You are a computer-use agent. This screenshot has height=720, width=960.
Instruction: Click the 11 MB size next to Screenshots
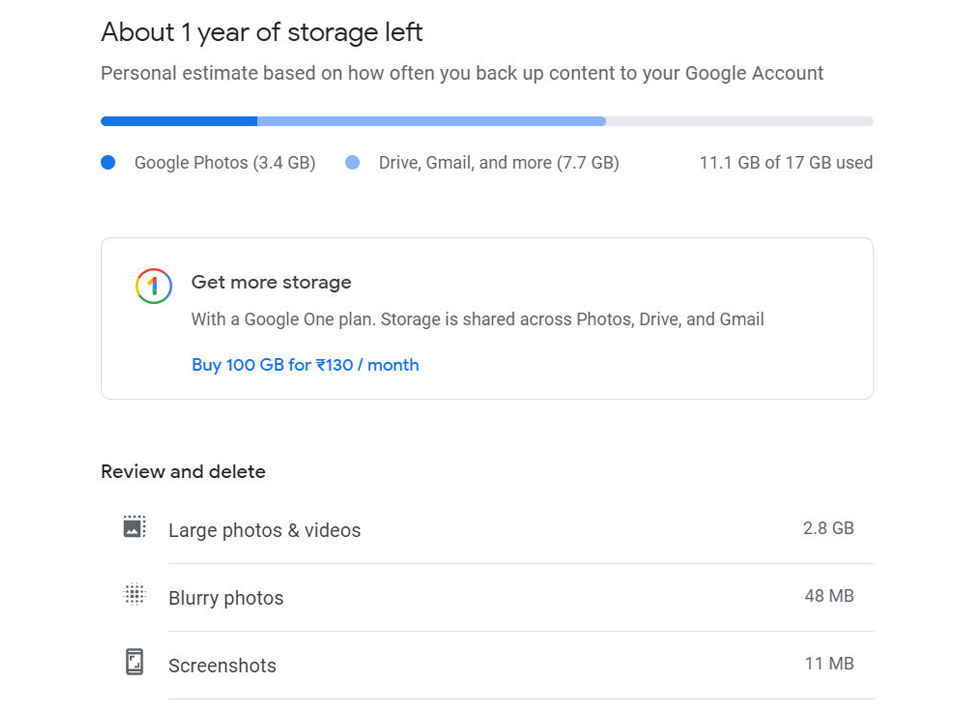(x=829, y=664)
